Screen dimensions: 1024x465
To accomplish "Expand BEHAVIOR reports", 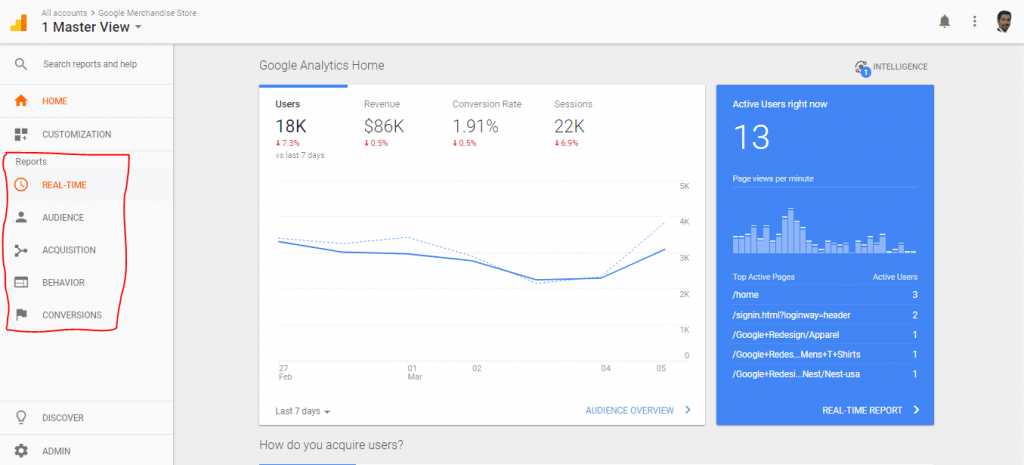I will [x=63, y=283].
